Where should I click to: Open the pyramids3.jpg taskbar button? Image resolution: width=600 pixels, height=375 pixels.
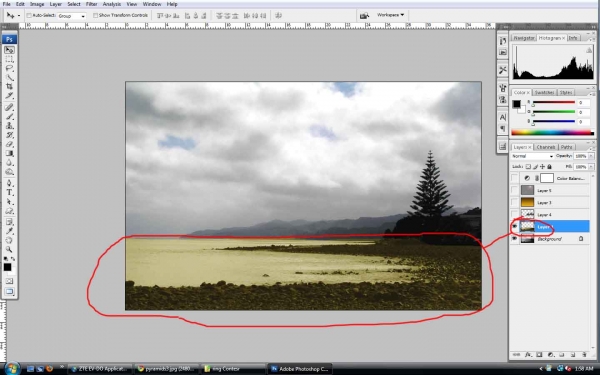coord(166,369)
